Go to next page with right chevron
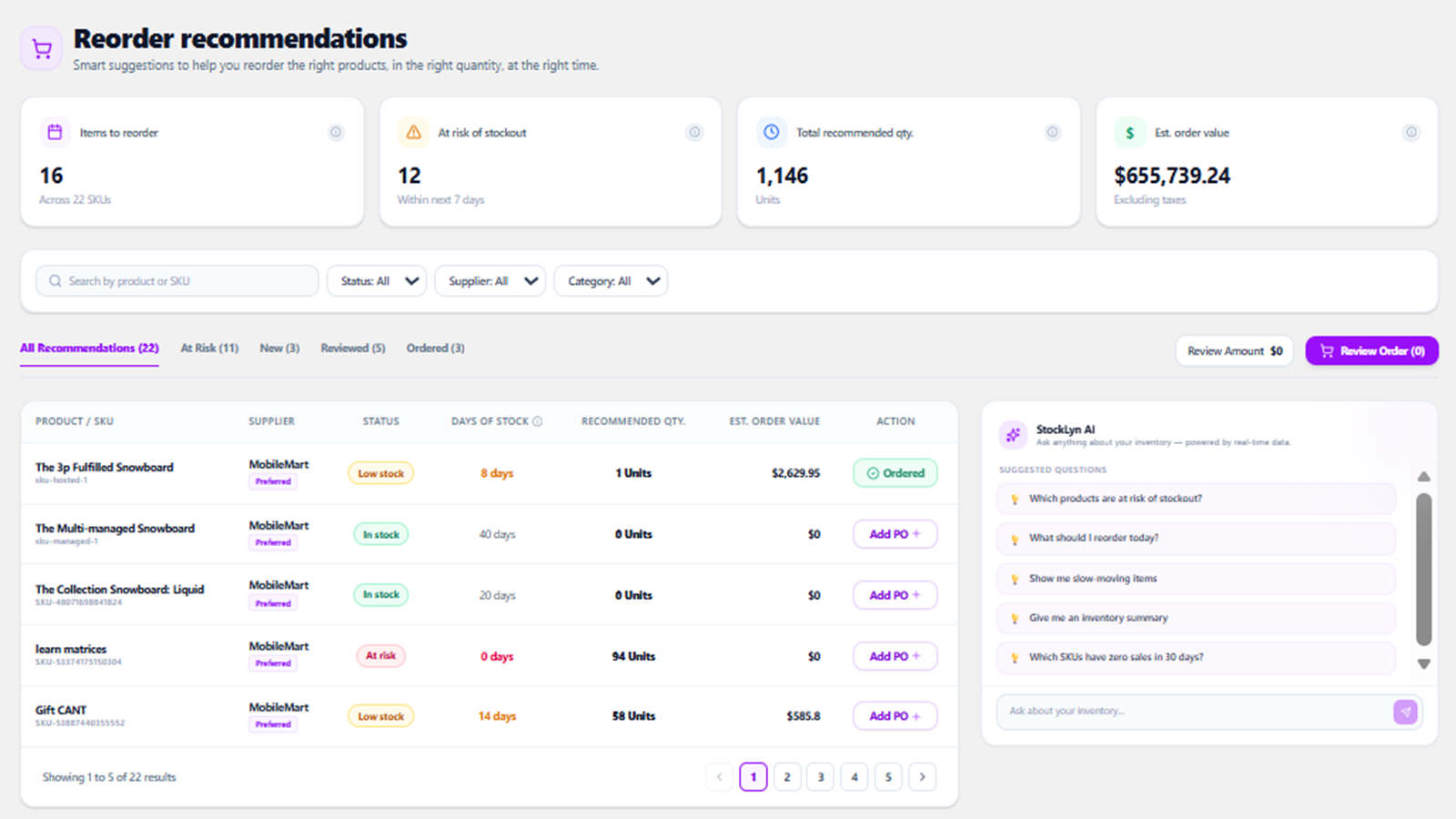Viewport: 1456px width, 819px height. click(x=922, y=777)
